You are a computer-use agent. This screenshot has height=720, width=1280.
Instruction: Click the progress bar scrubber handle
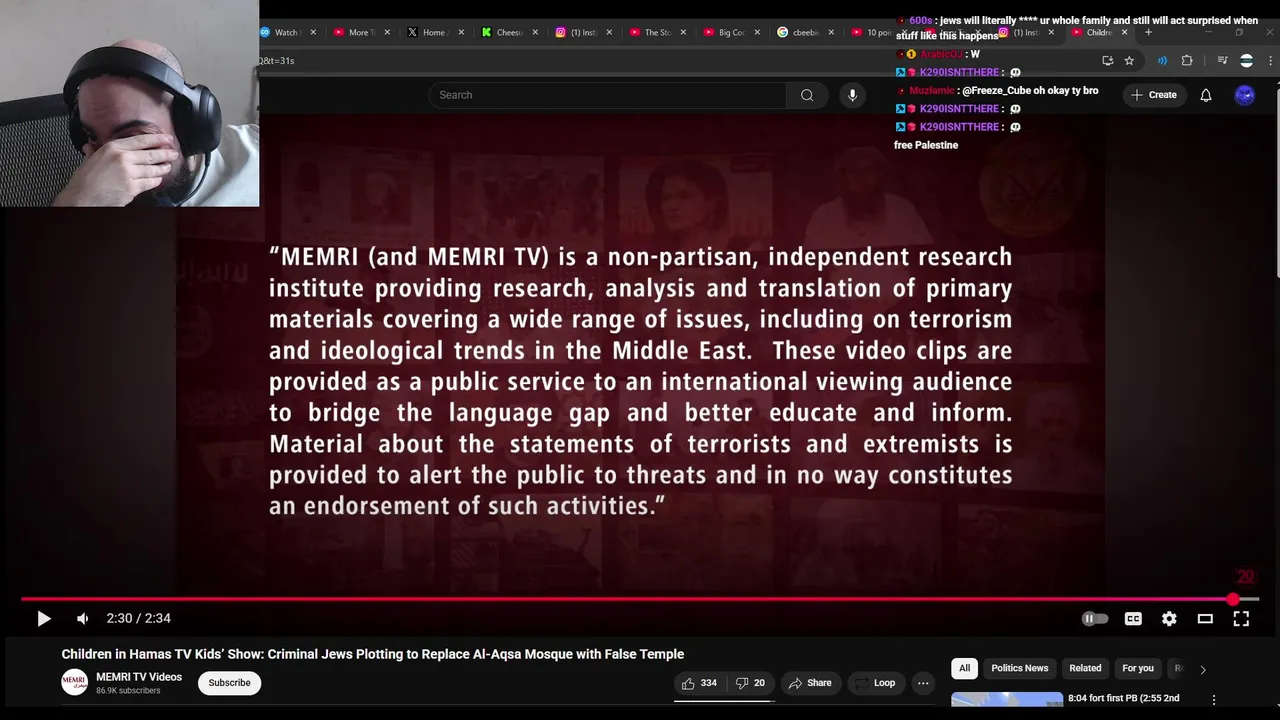[1233, 599]
